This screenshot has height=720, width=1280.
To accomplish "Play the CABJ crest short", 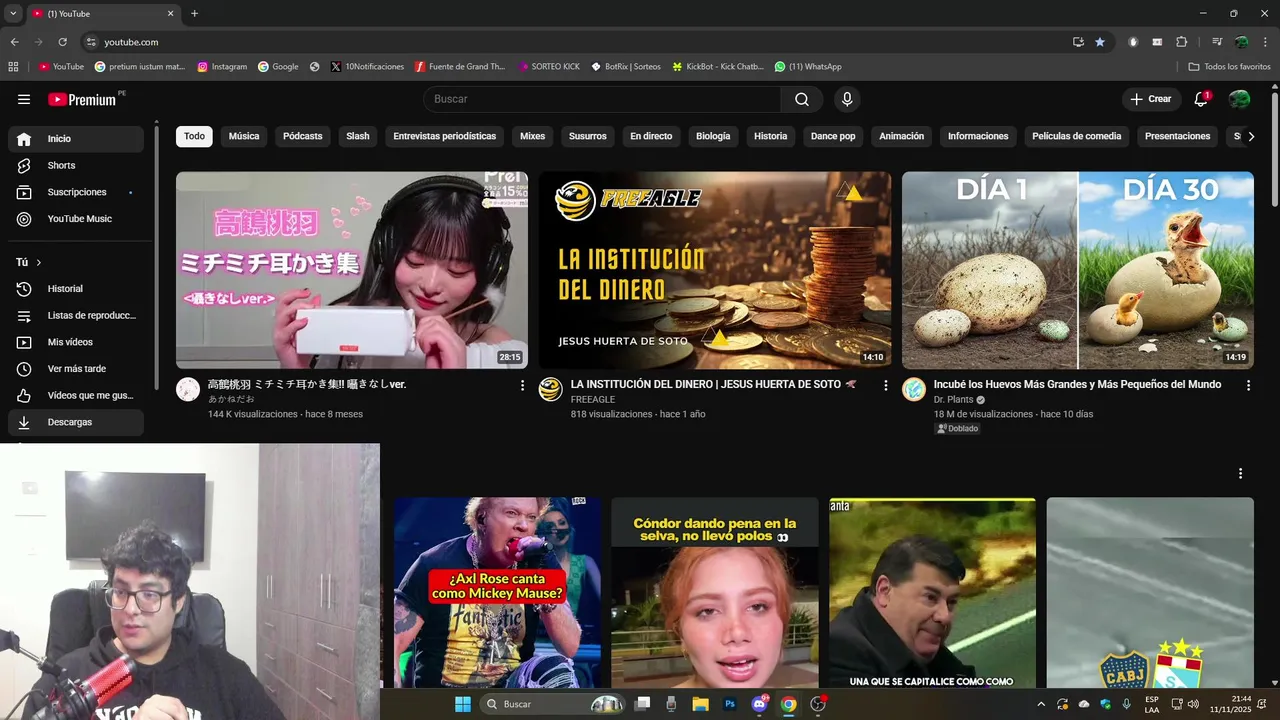I will click(1150, 593).
